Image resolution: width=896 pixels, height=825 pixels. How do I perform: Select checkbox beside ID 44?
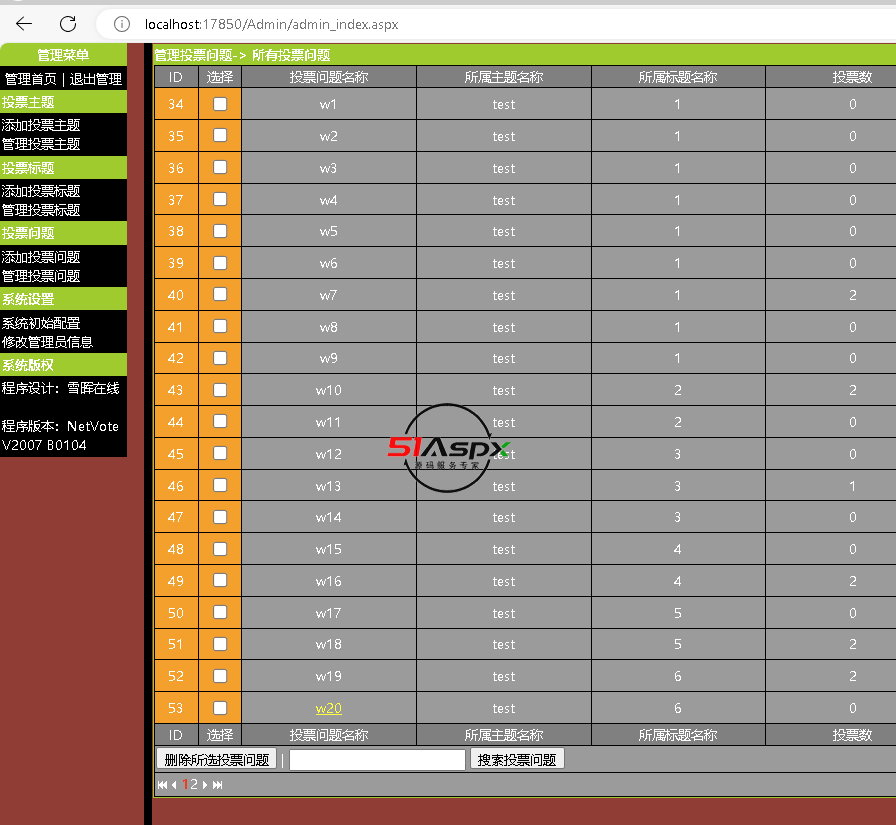[x=220, y=421]
